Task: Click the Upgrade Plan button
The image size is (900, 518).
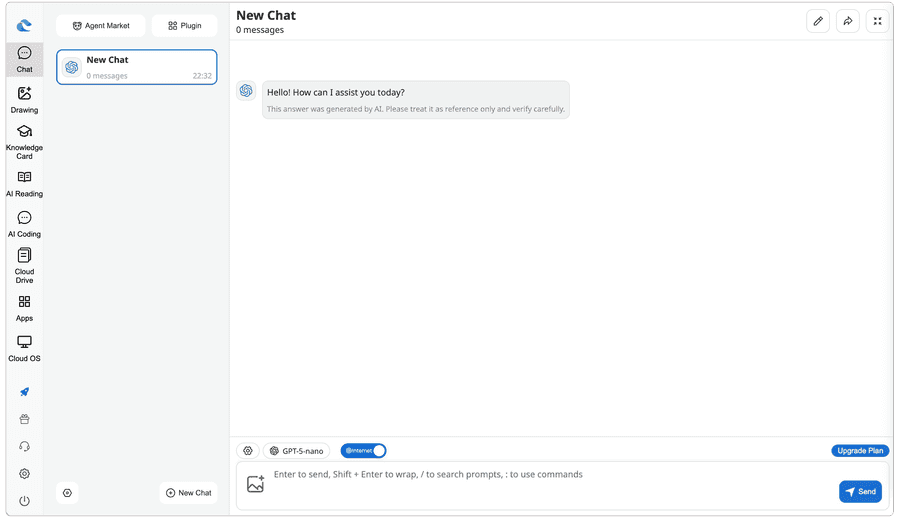Action: [x=859, y=451]
